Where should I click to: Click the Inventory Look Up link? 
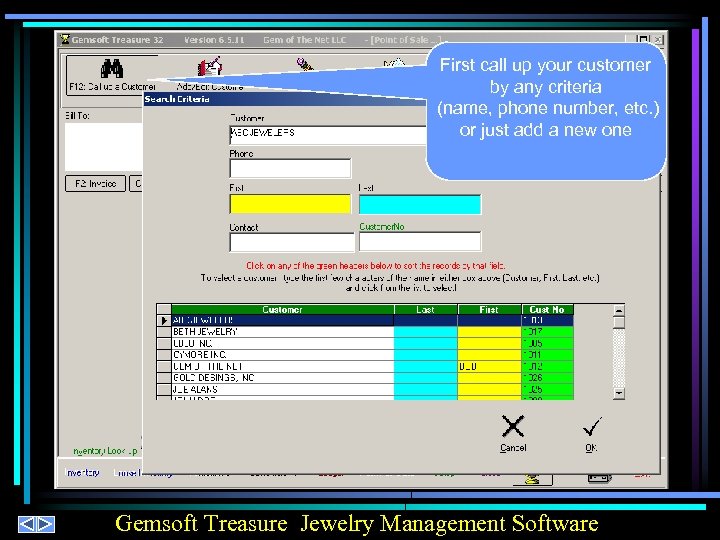106,451
